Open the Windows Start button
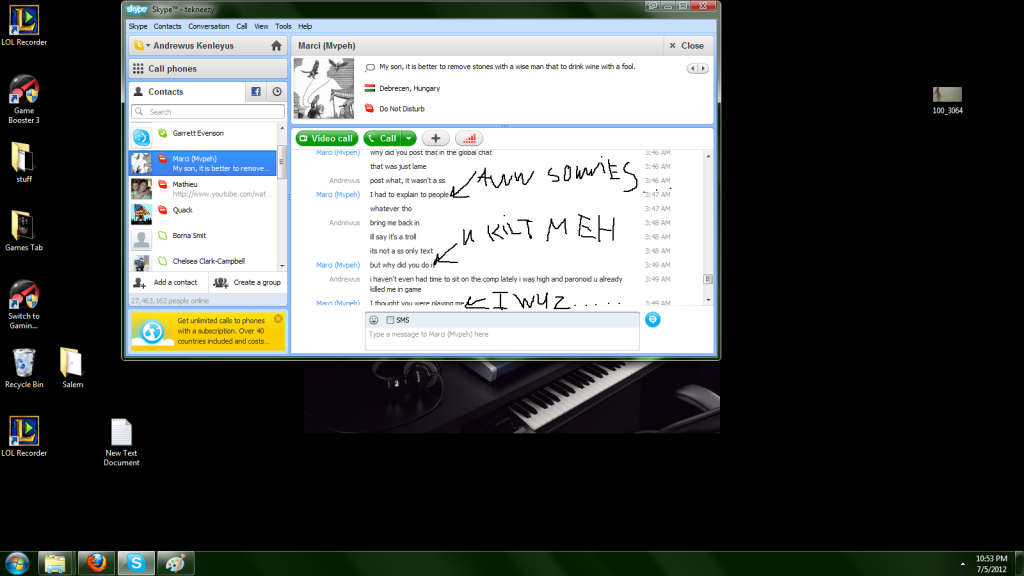Viewport: 1024px width, 576px height. (x=17, y=564)
